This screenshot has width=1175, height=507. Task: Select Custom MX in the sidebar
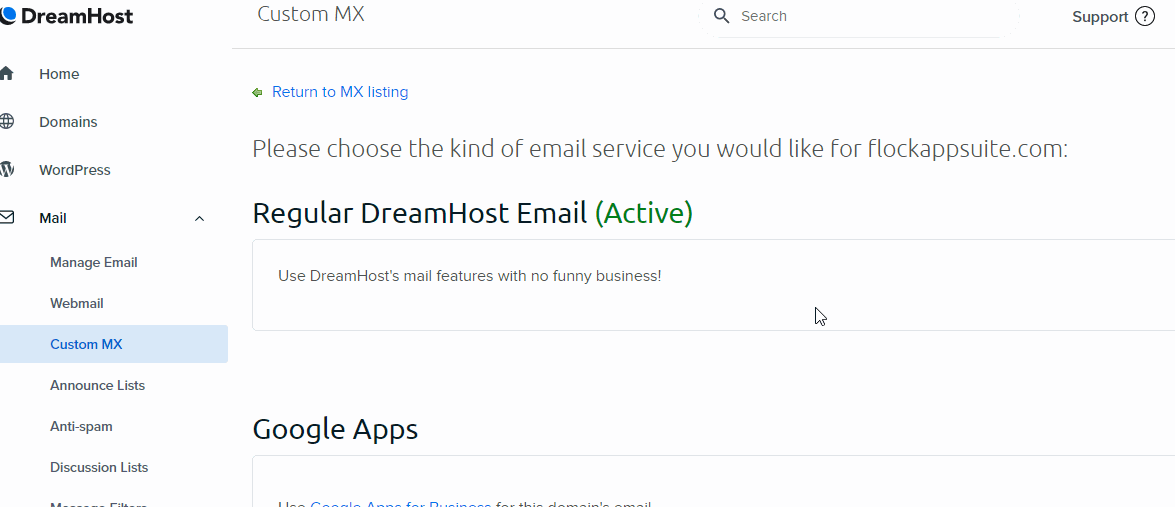point(114,344)
